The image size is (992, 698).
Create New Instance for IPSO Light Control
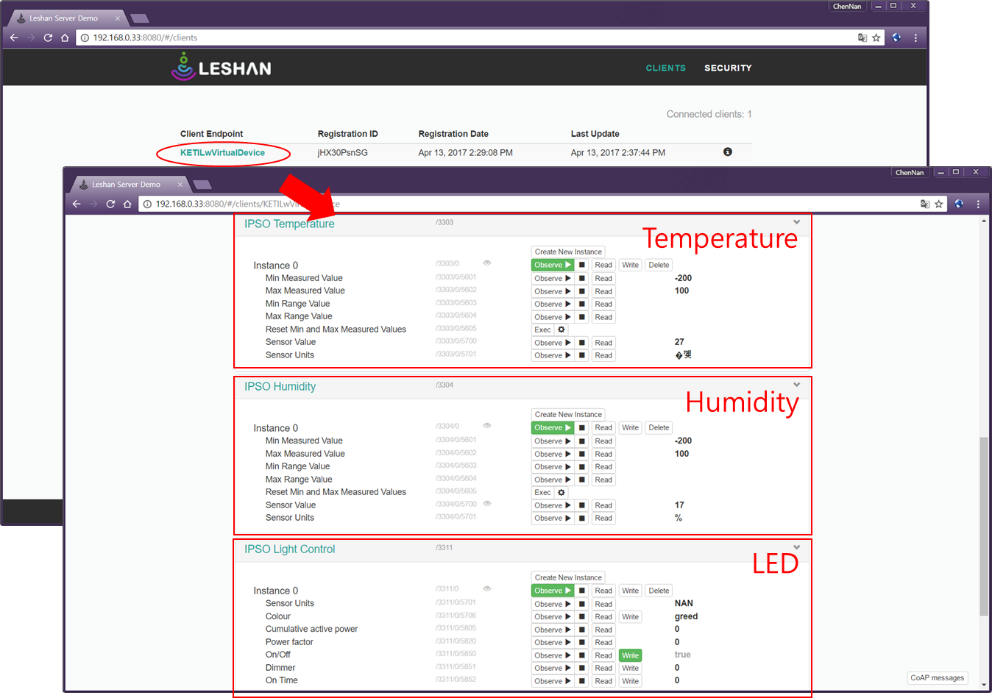[568, 578]
